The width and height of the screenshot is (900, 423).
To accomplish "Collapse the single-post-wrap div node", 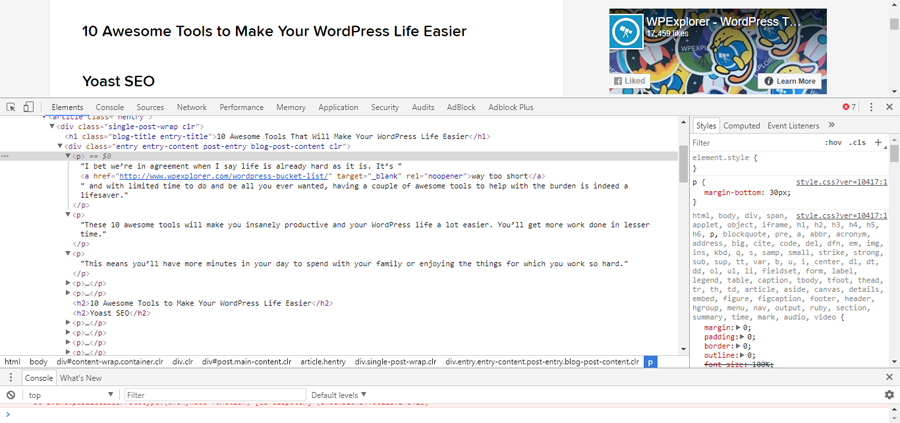I will [53, 126].
